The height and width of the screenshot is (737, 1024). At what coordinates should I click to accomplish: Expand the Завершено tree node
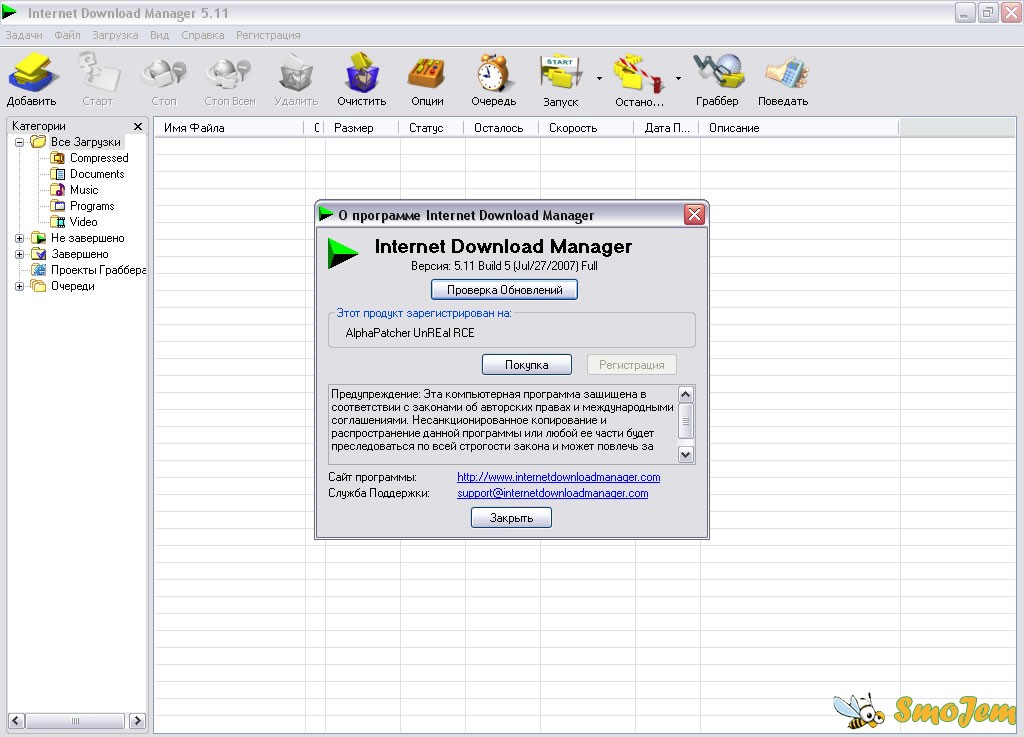tap(20, 254)
